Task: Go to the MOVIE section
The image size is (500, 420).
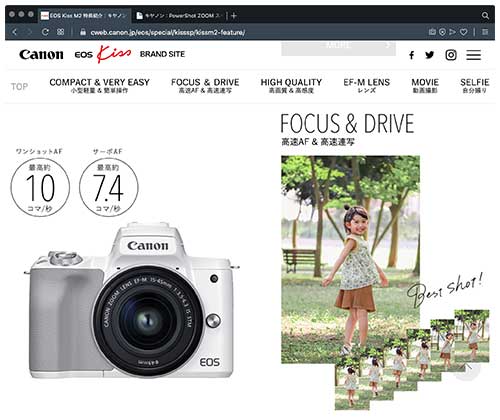Action: (425, 86)
